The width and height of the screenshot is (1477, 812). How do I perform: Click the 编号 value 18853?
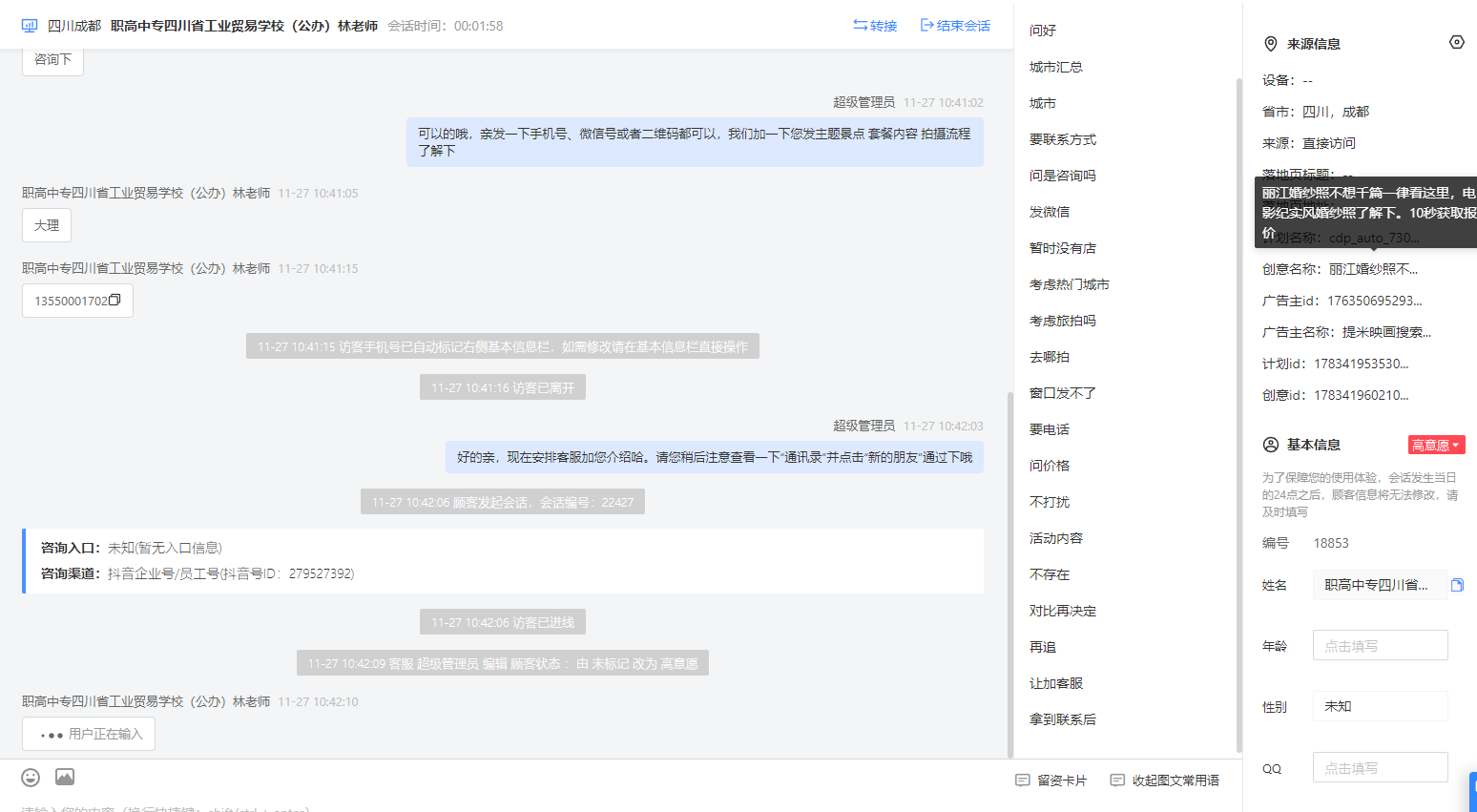(x=1331, y=543)
